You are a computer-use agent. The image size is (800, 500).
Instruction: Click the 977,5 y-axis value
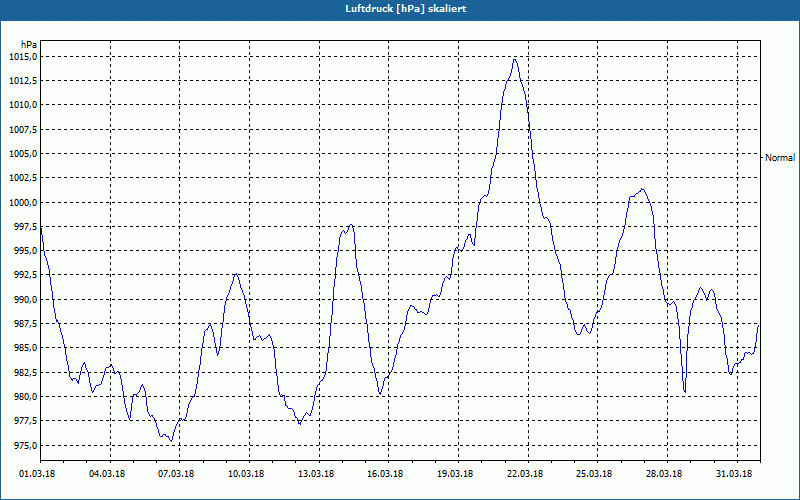pyautogui.click(x=25, y=421)
